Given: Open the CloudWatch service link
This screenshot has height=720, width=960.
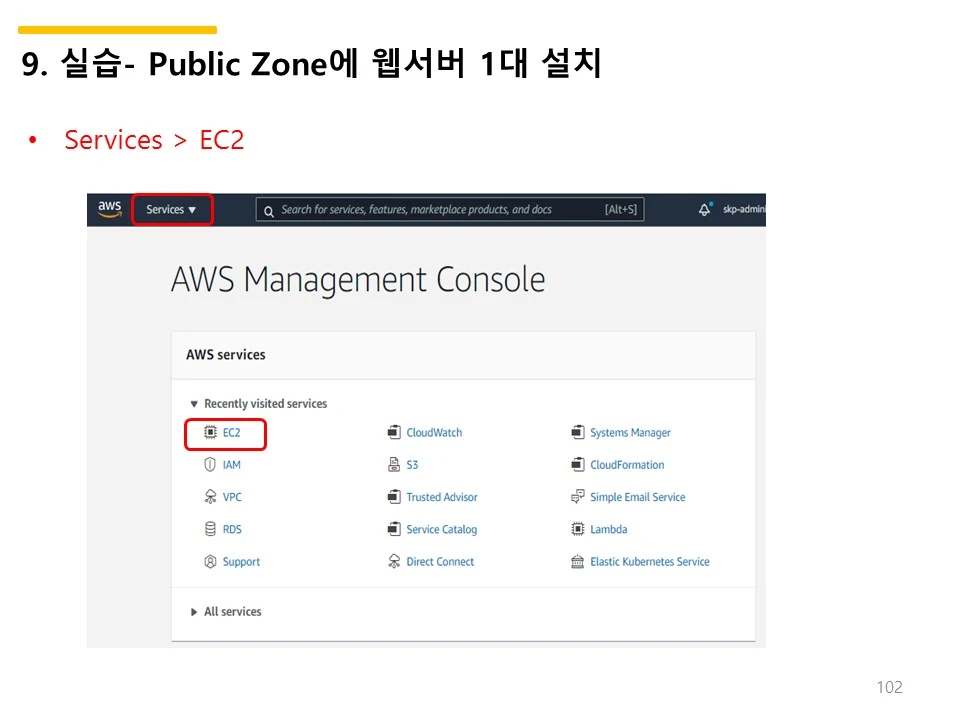Looking at the screenshot, I should [x=434, y=433].
